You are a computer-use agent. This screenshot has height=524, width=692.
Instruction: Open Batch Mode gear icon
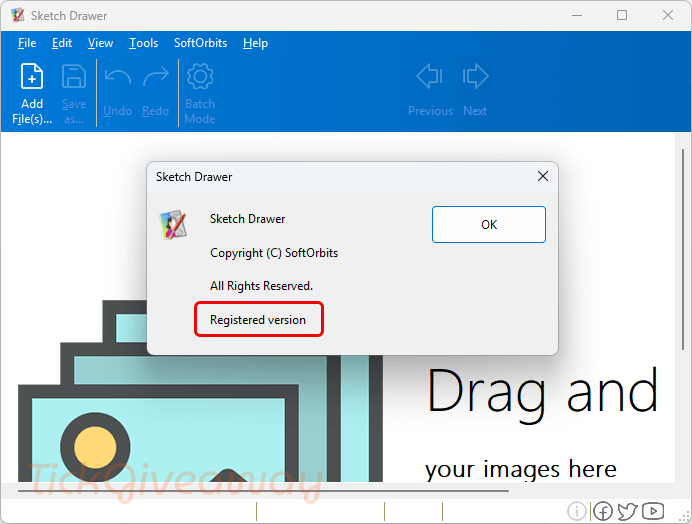click(x=200, y=76)
